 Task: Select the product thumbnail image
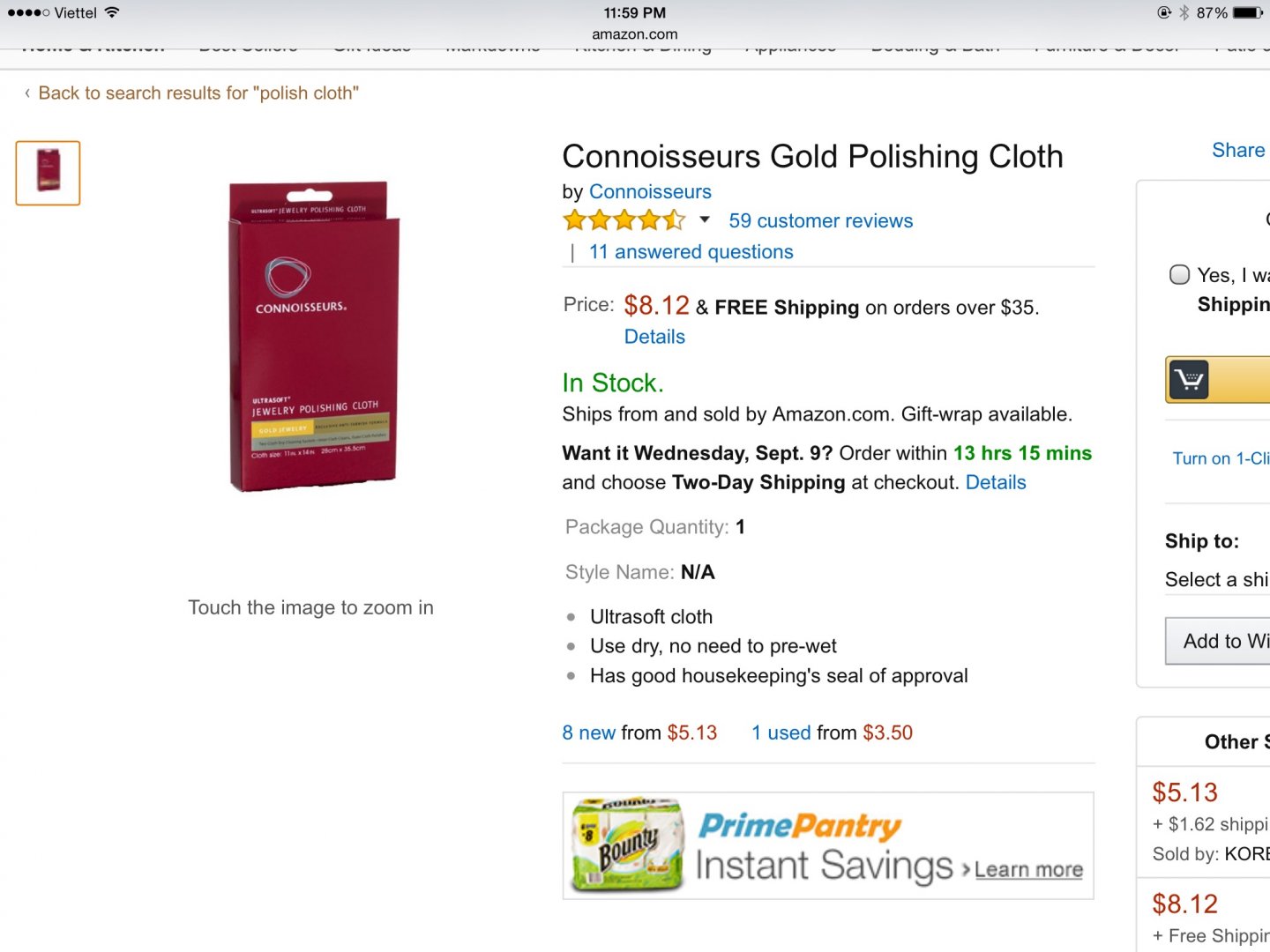[x=48, y=173]
